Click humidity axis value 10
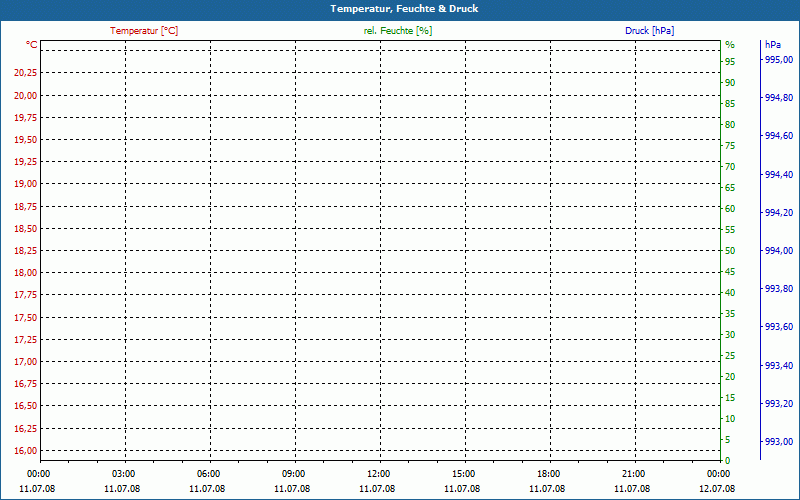The width and height of the screenshot is (800, 500). [730, 419]
